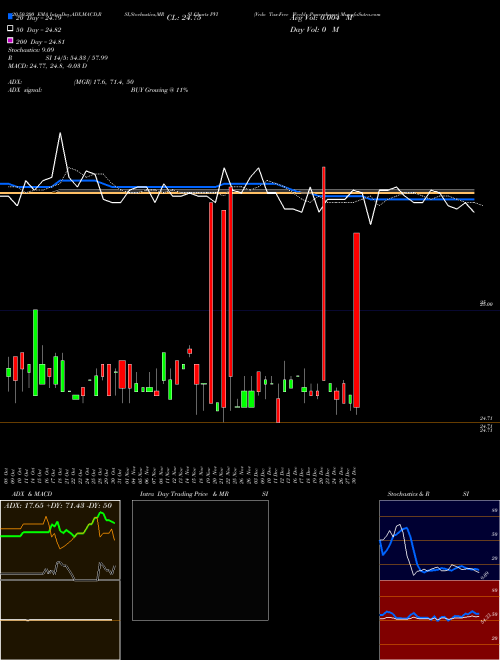Viewport: 500px width, 660px height.
Task: Open the empty intraday trading price panel
Action: pyautogui.click(x=200, y=560)
